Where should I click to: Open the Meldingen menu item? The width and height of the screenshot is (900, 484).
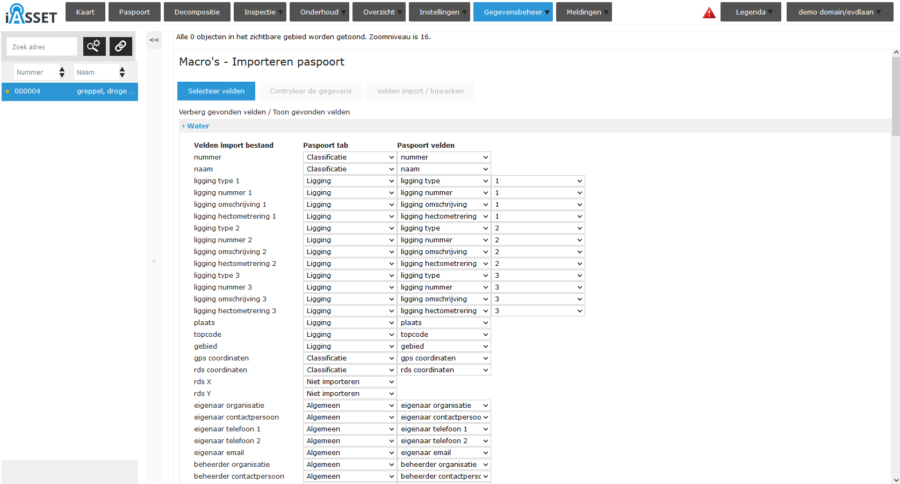tap(584, 12)
